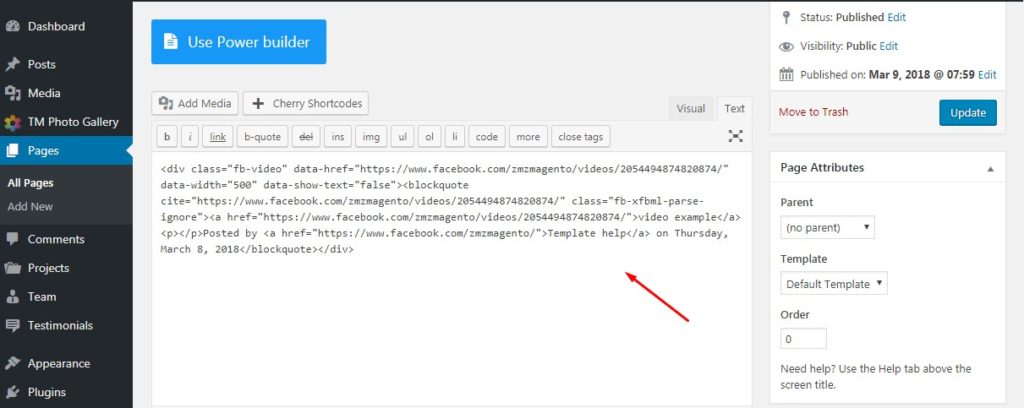Click the Appearance brush icon
Viewport: 1024px width, 408px height.
click(12, 364)
